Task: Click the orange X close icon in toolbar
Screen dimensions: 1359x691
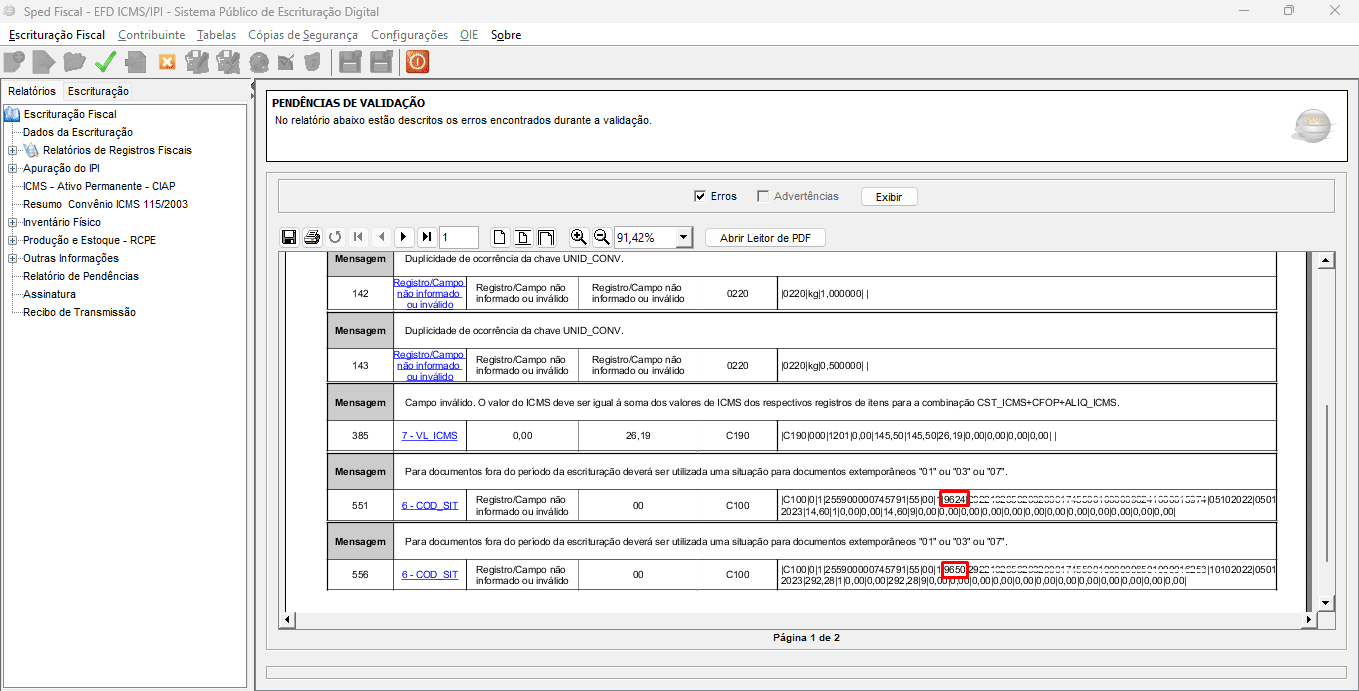Action: [x=167, y=62]
